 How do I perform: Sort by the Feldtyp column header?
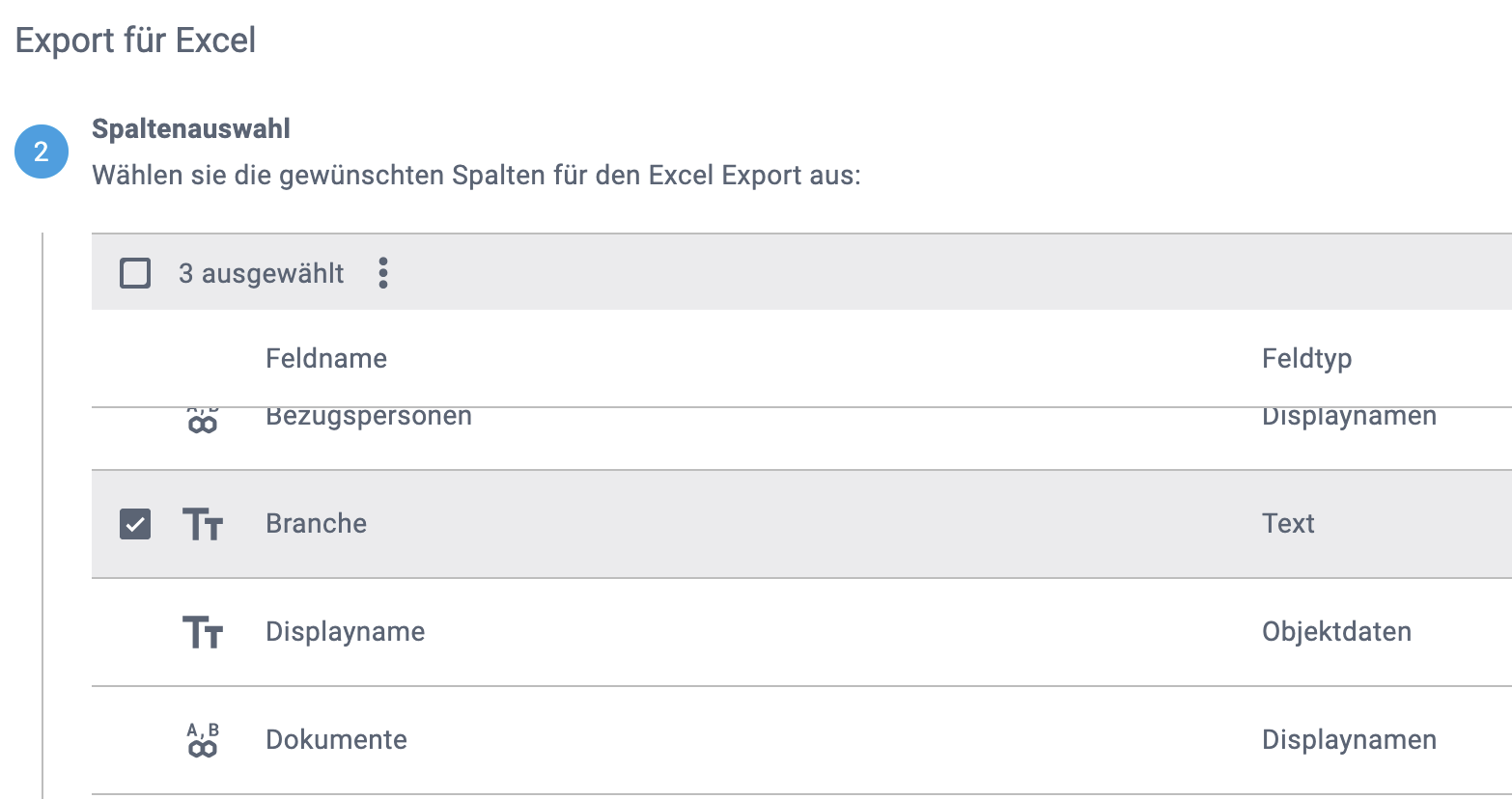click(1305, 359)
